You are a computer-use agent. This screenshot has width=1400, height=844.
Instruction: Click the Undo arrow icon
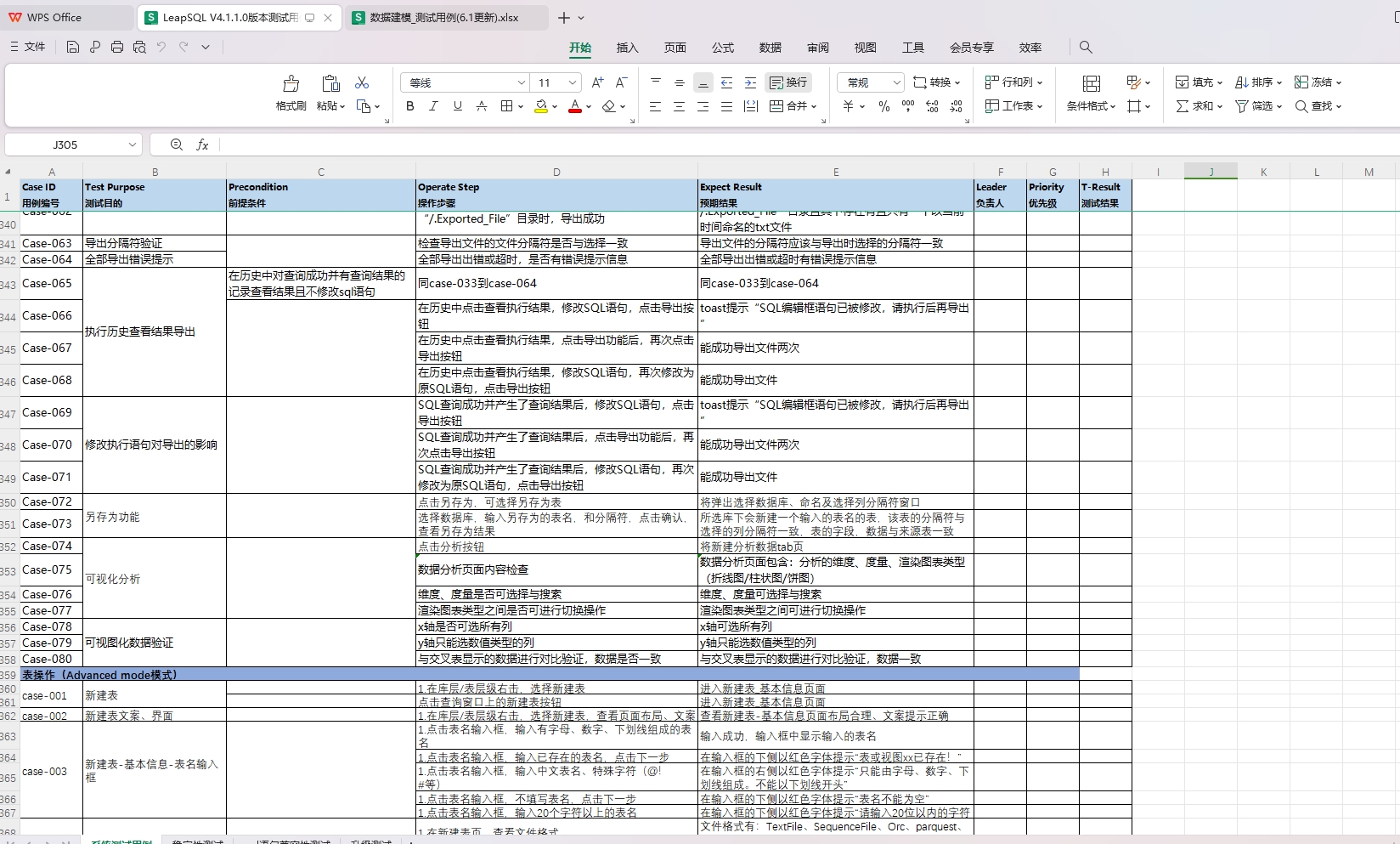[x=161, y=47]
